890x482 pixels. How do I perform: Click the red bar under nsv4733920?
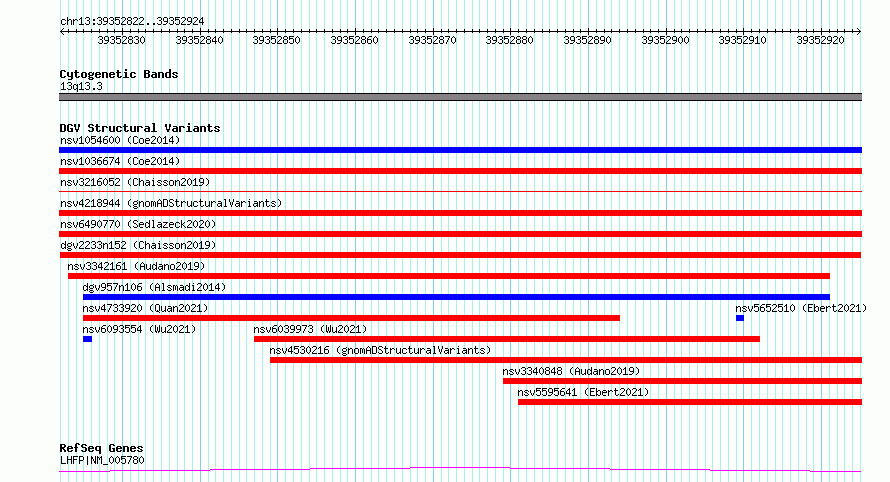pyautogui.click(x=351, y=318)
